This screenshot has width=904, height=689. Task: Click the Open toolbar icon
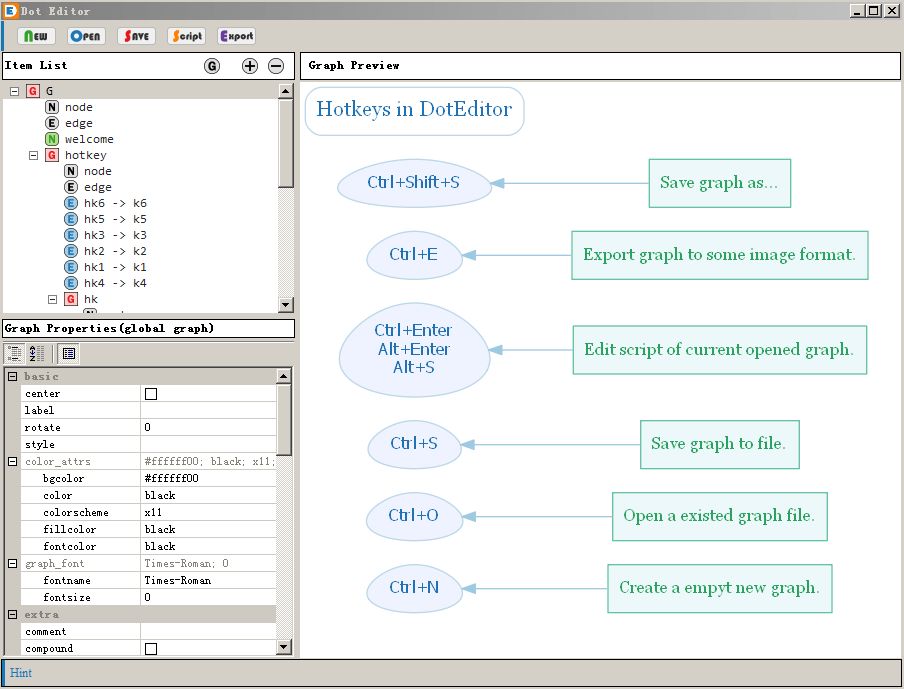85,35
